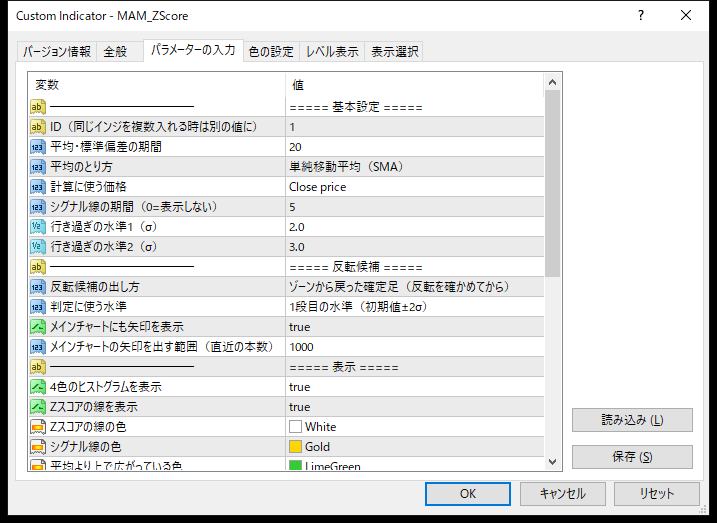The width and height of the screenshot is (717, 523).
Task: Click the icon beside 計算に使う価格
Action: pos(38,187)
